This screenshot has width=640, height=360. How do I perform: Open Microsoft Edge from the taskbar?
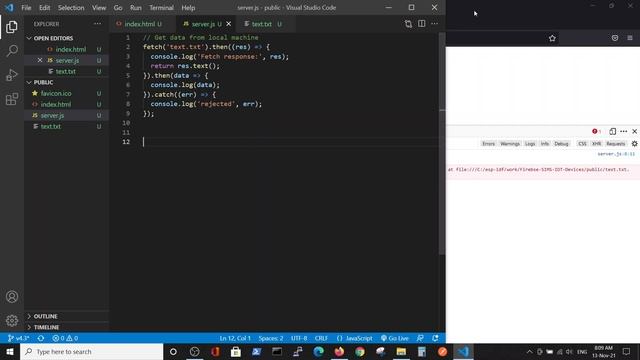coord(318,351)
